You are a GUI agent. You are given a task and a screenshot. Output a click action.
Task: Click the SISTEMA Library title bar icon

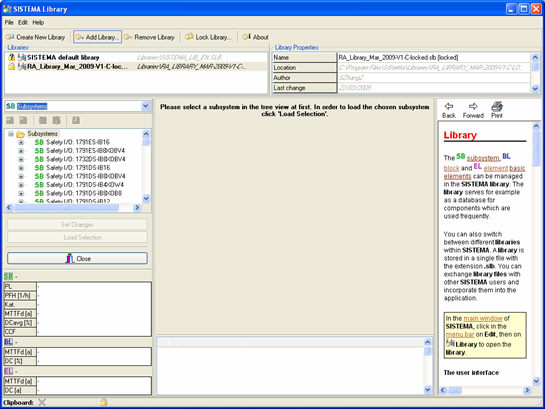tap(7, 9)
